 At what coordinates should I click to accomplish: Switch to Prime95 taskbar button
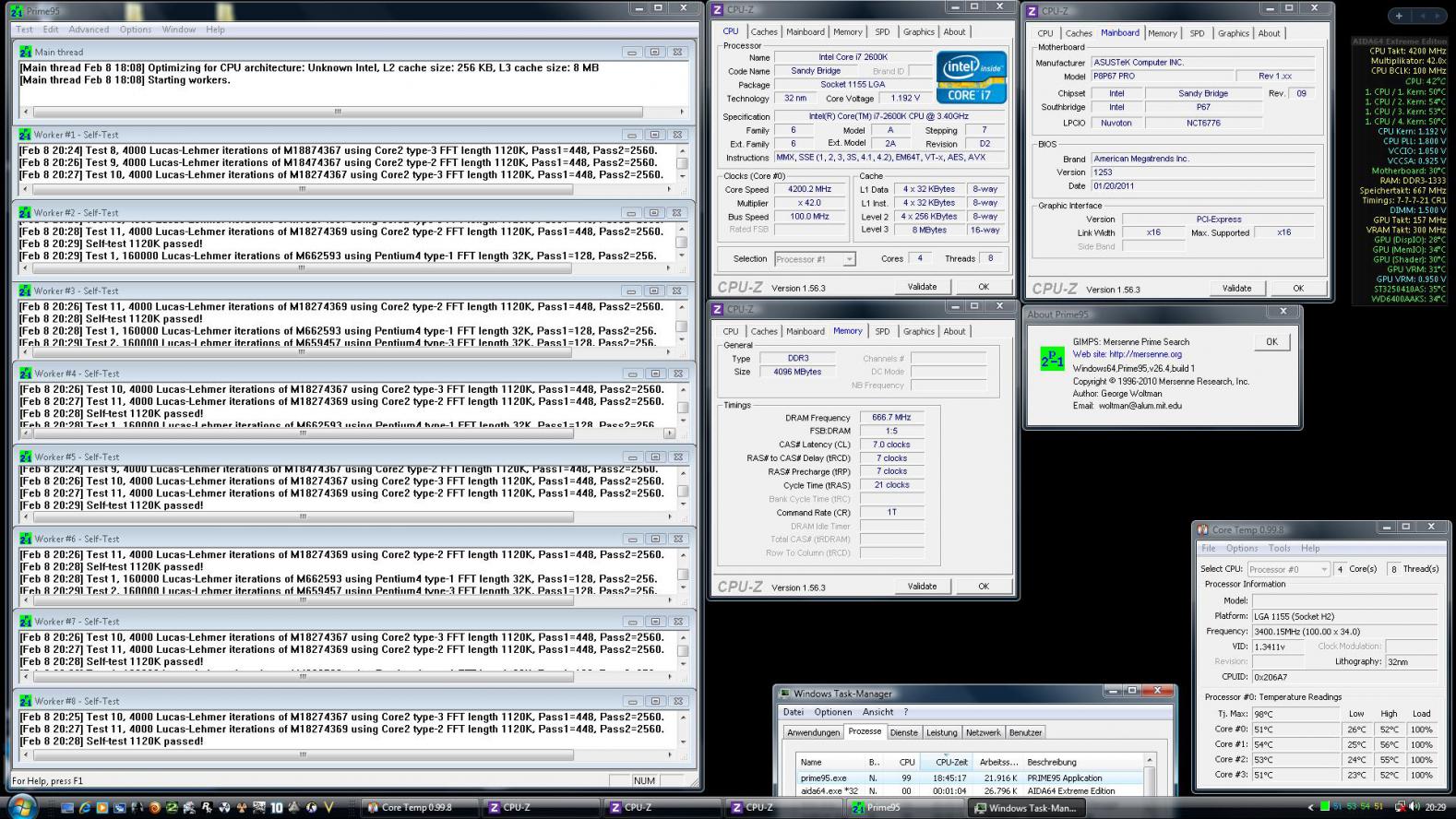pyautogui.click(x=904, y=808)
